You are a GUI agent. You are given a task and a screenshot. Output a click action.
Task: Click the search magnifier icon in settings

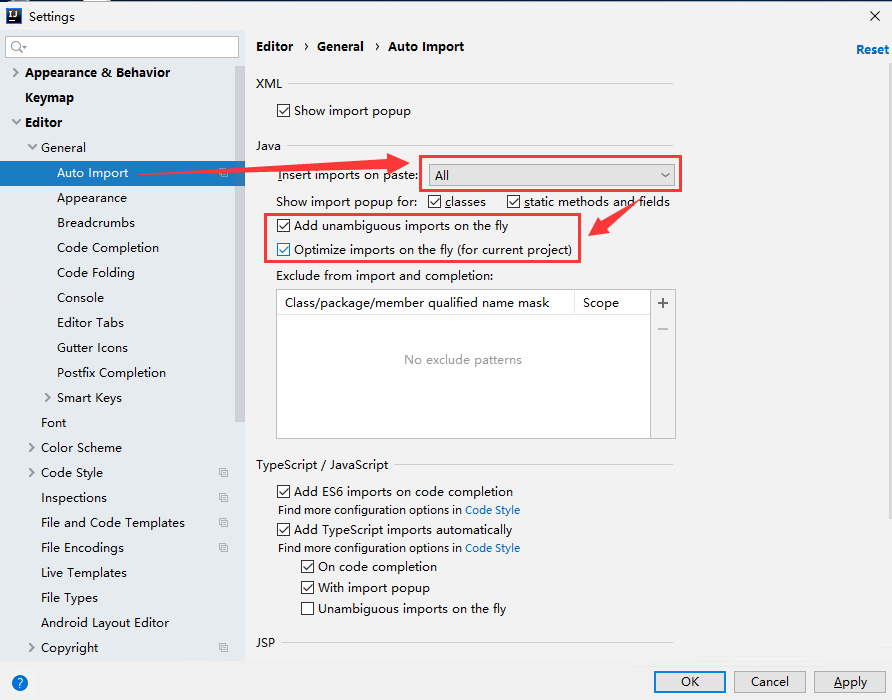18,47
